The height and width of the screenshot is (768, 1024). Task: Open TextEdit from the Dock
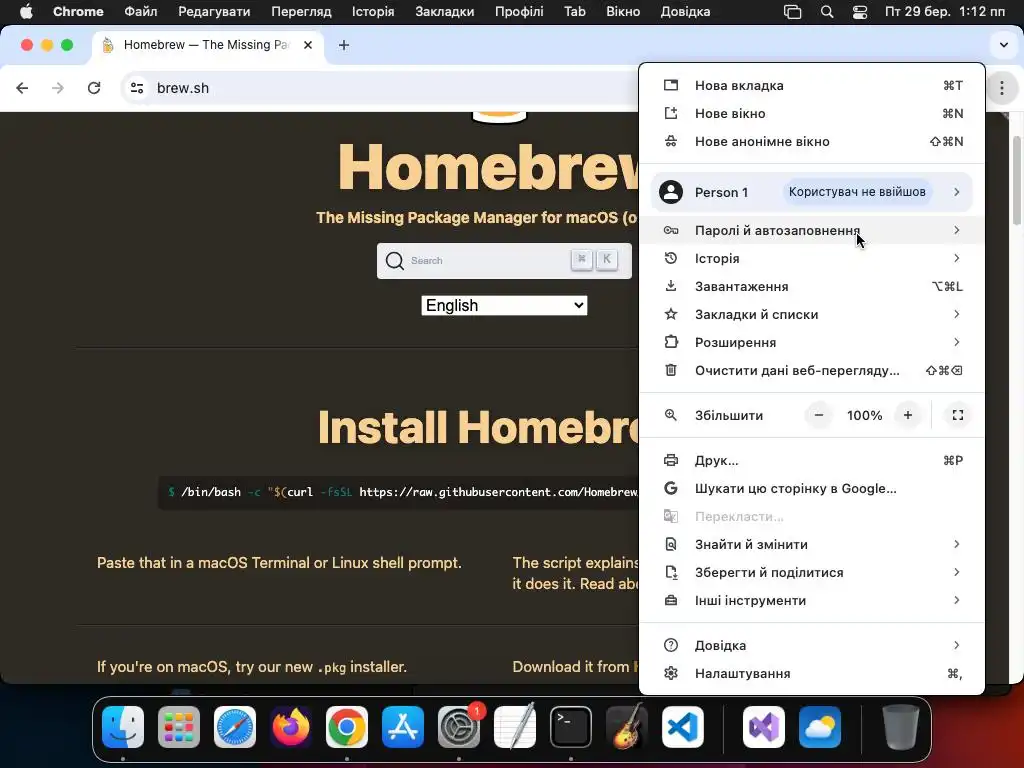click(515, 727)
